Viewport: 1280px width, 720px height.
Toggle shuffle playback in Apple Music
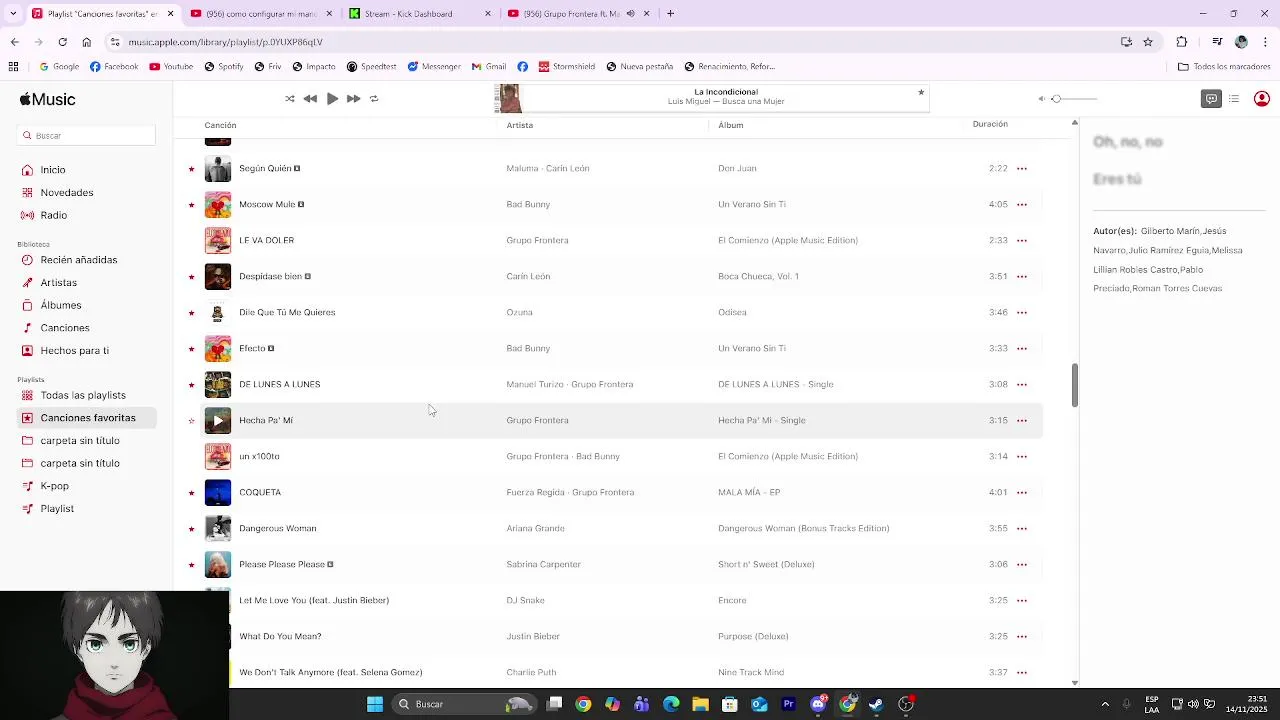[x=290, y=99]
